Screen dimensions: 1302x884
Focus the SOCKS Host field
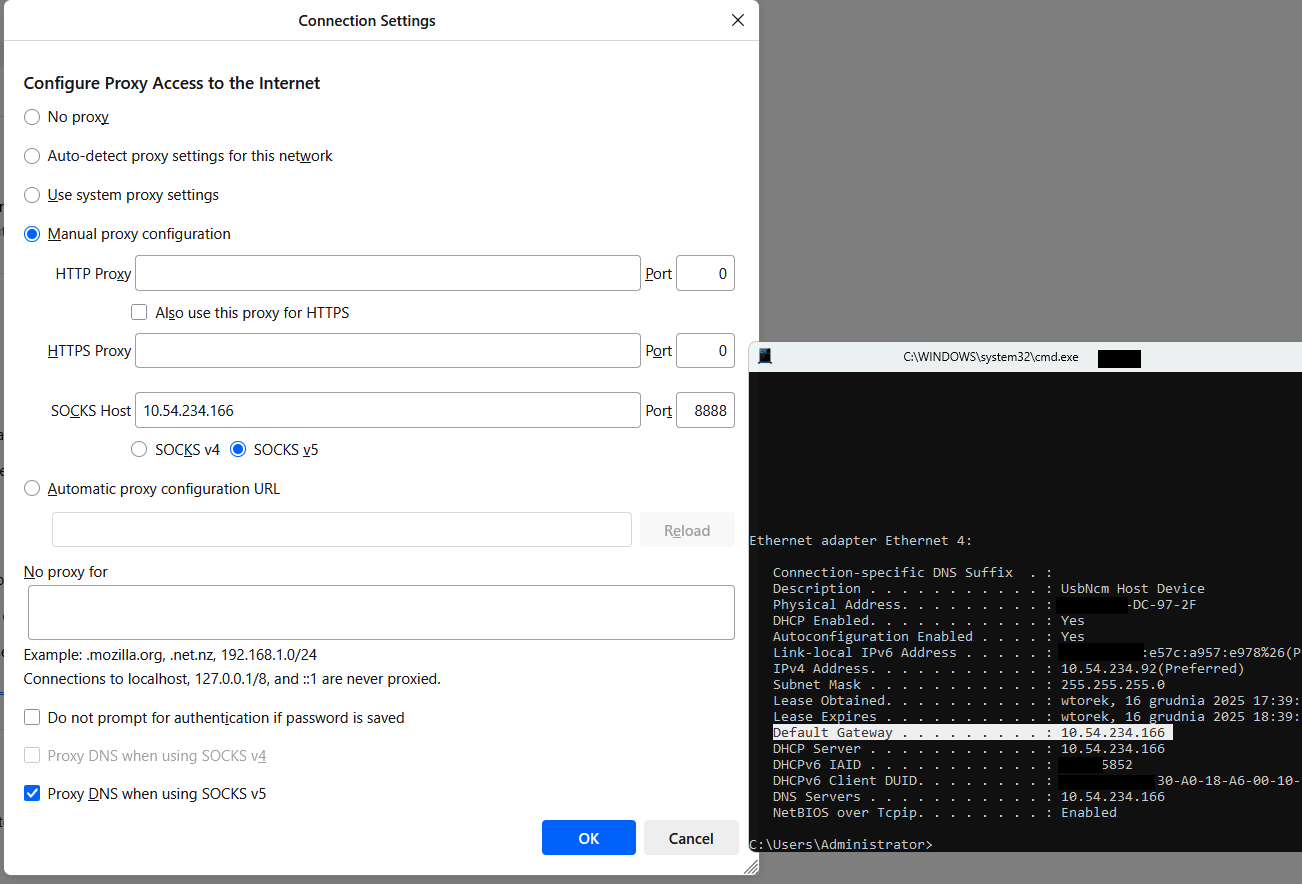tap(387, 410)
